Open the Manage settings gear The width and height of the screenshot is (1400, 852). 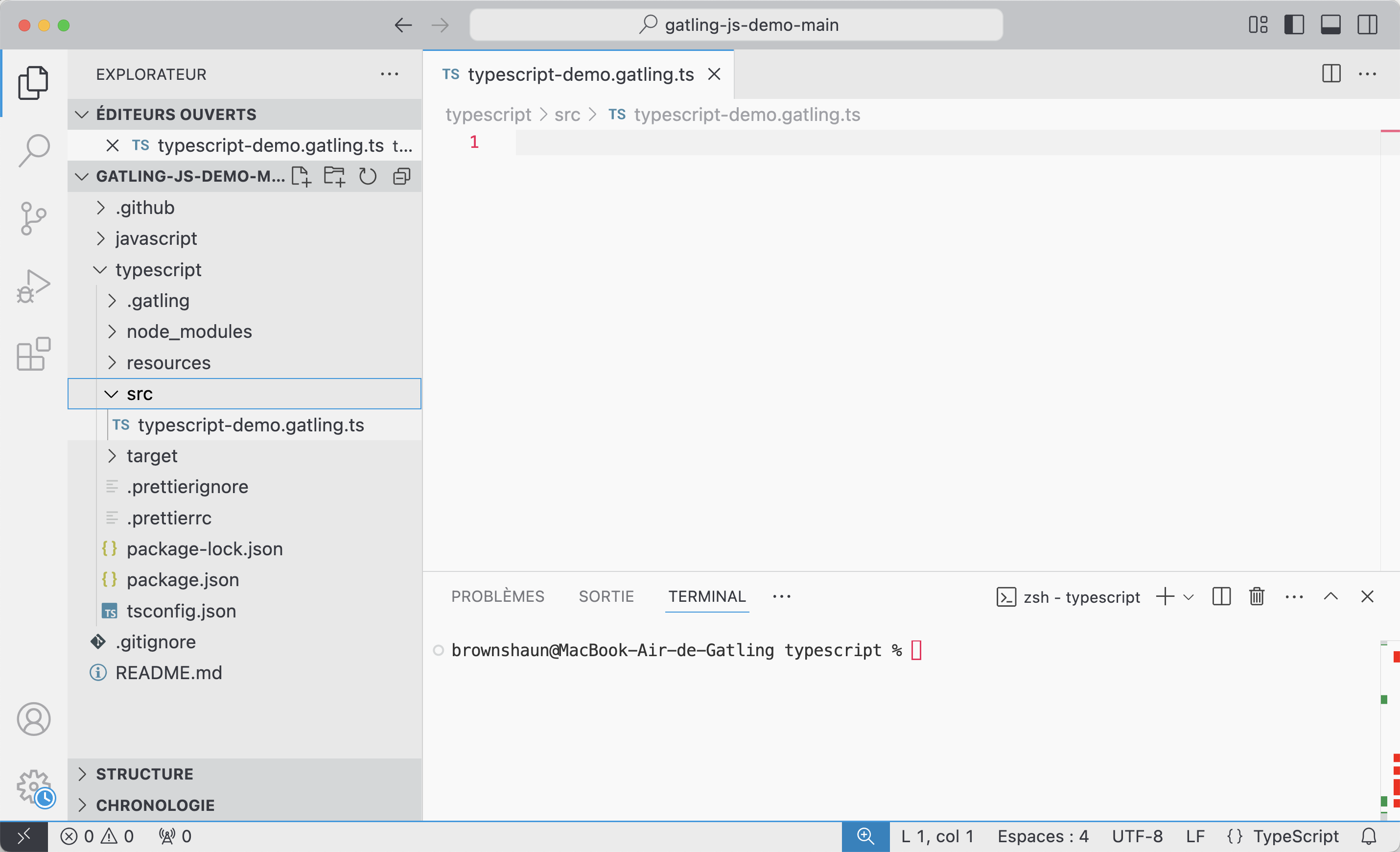pos(33,787)
